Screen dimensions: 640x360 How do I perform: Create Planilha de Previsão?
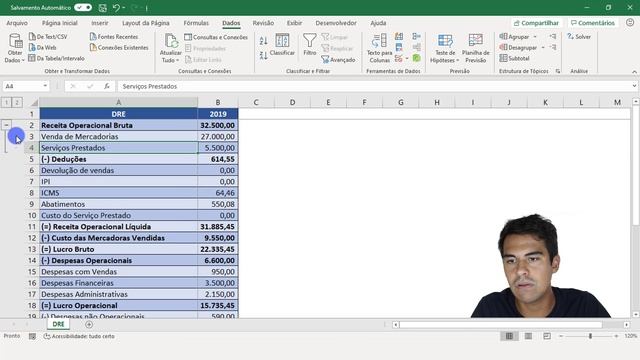[x=476, y=48]
